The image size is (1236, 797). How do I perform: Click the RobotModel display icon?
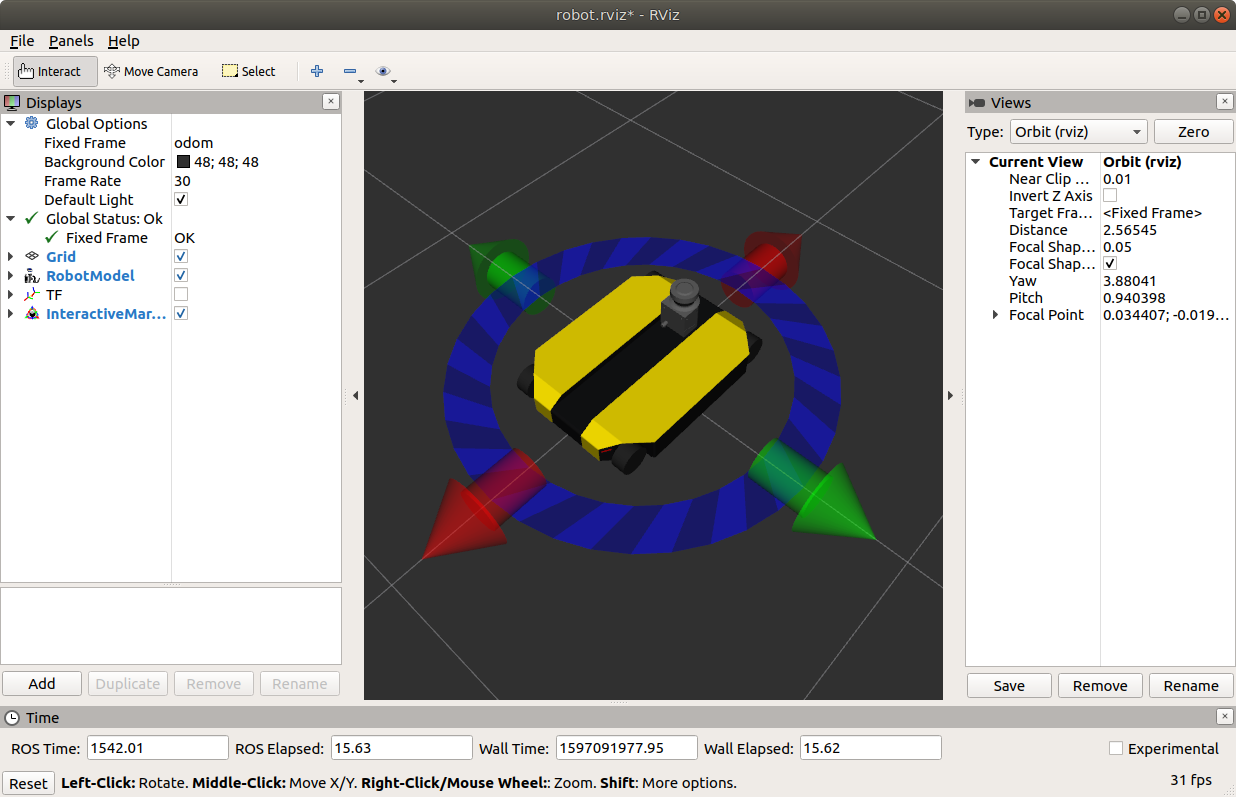click(x=32, y=276)
